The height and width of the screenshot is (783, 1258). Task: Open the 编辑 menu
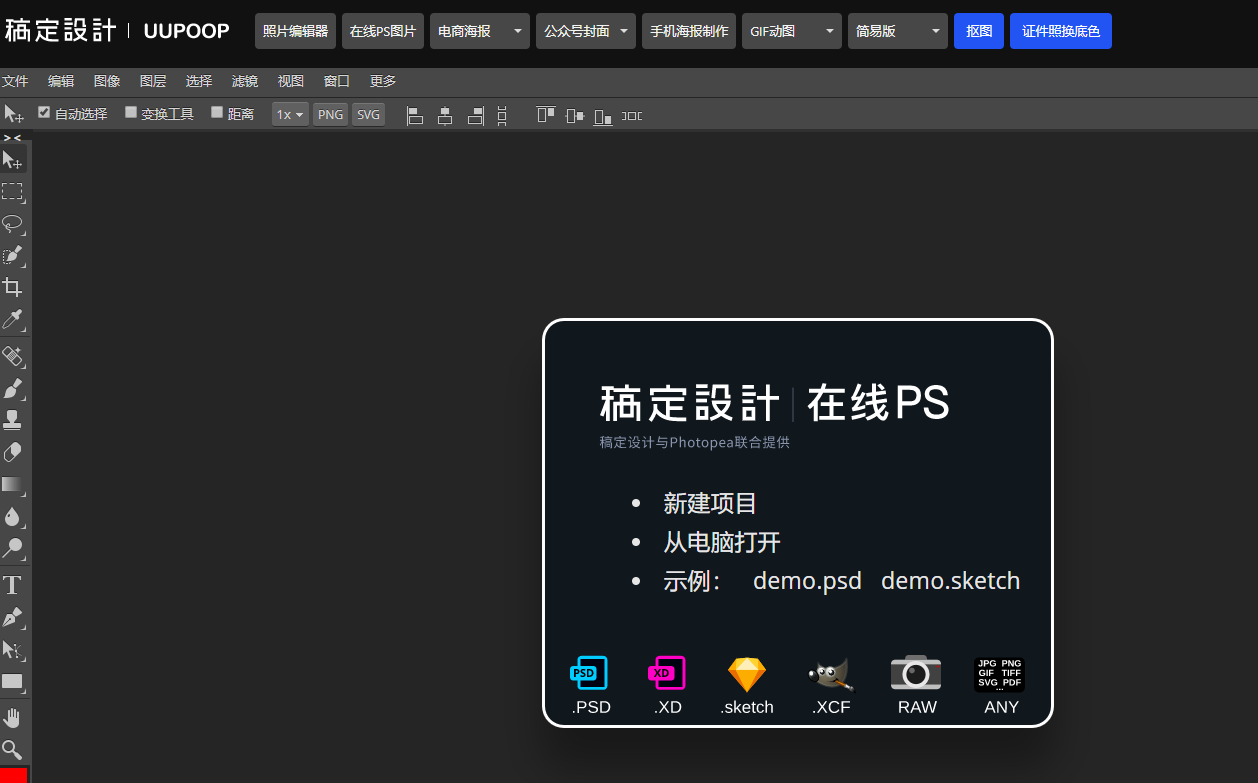click(61, 81)
